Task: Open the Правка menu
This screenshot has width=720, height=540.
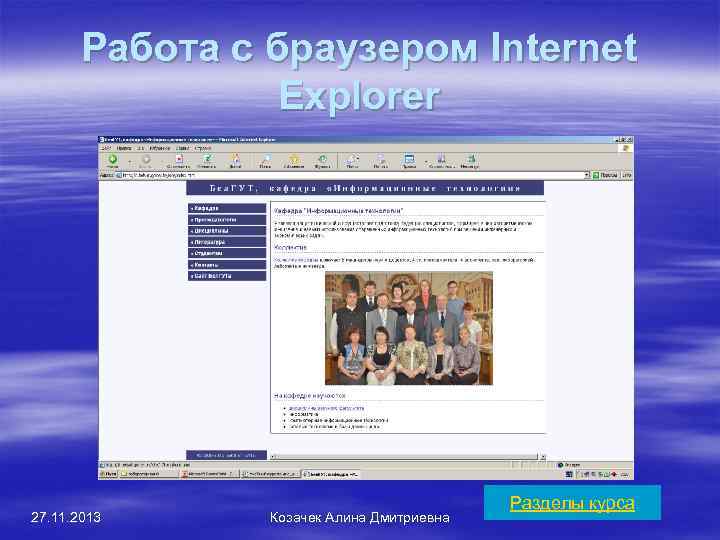Action: [124, 148]
